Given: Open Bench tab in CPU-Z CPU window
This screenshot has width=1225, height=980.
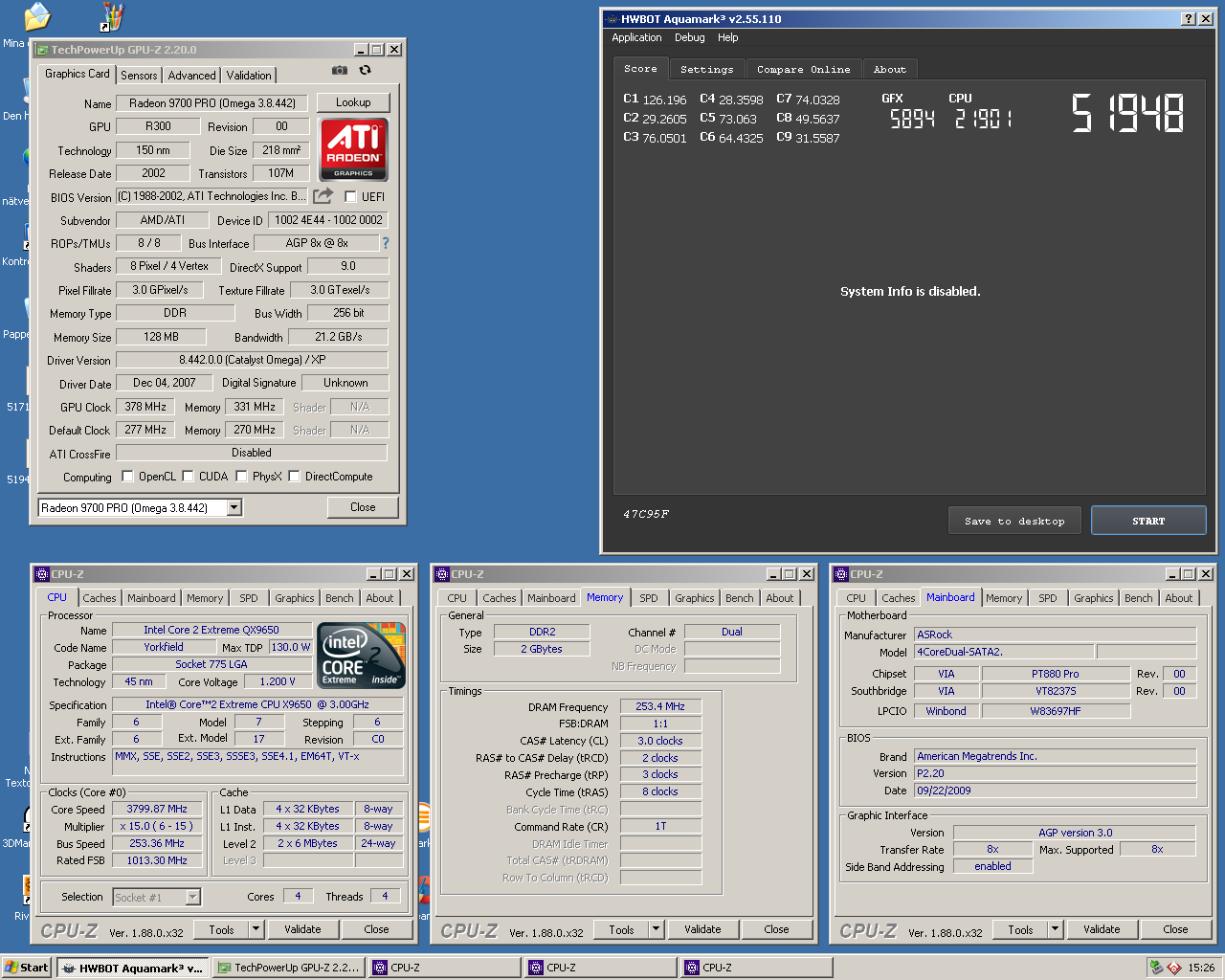Looking at the screenshot, I should coord(339,598).
